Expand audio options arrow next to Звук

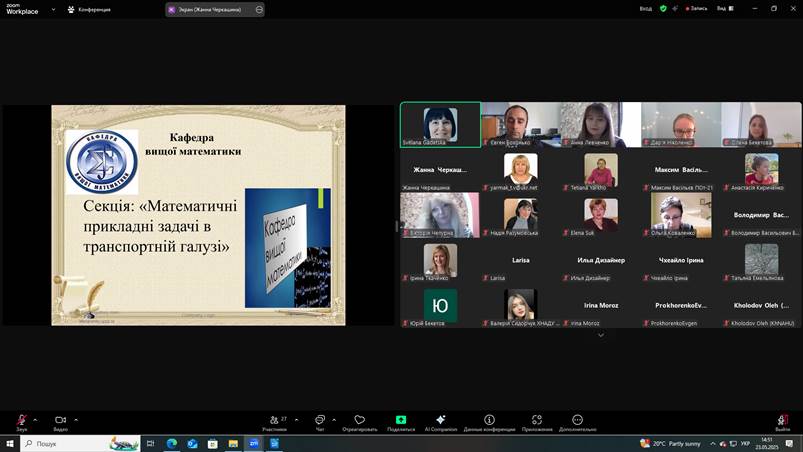(36, 419)
